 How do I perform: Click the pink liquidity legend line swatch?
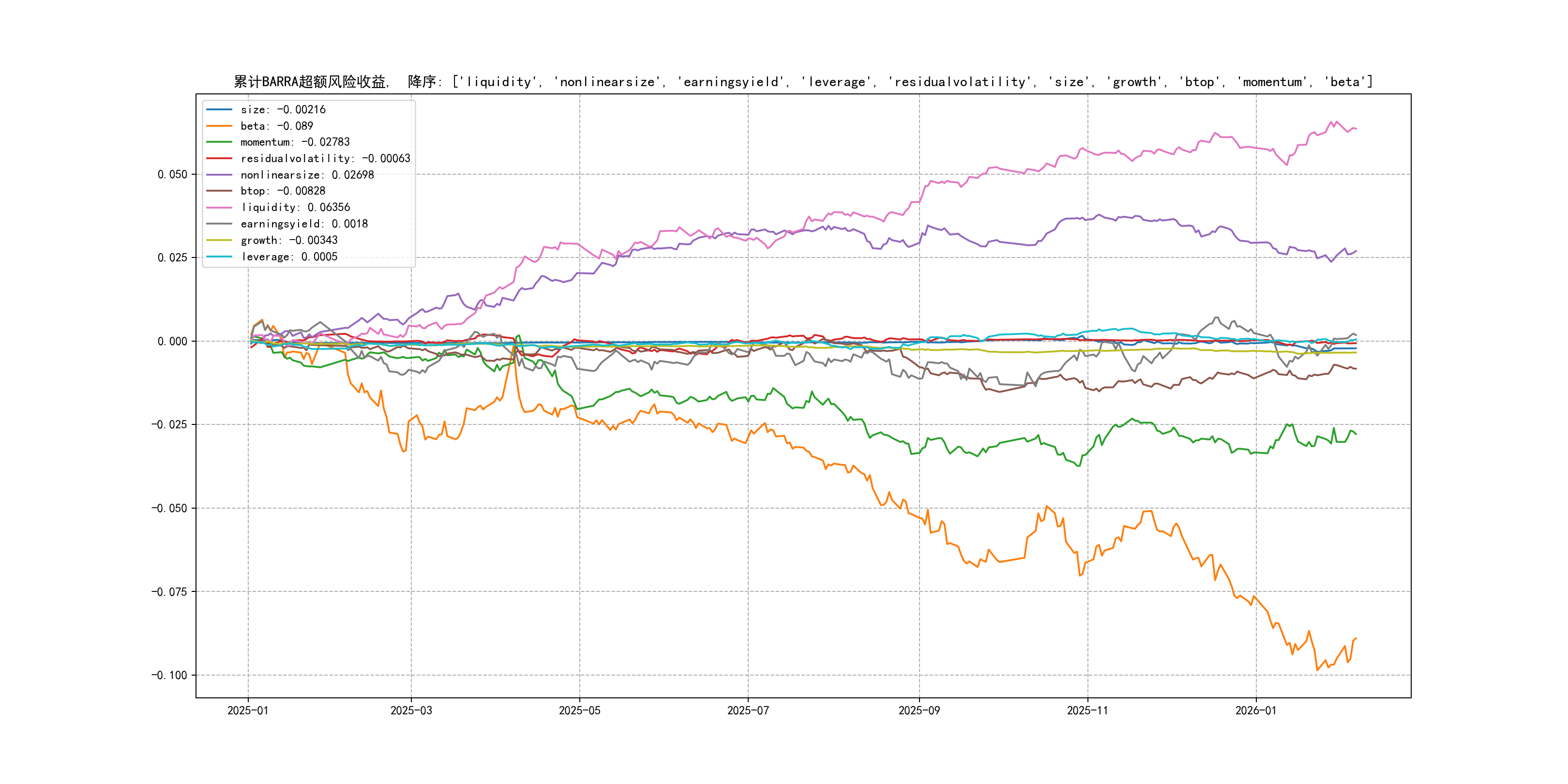tap(219, 208)
